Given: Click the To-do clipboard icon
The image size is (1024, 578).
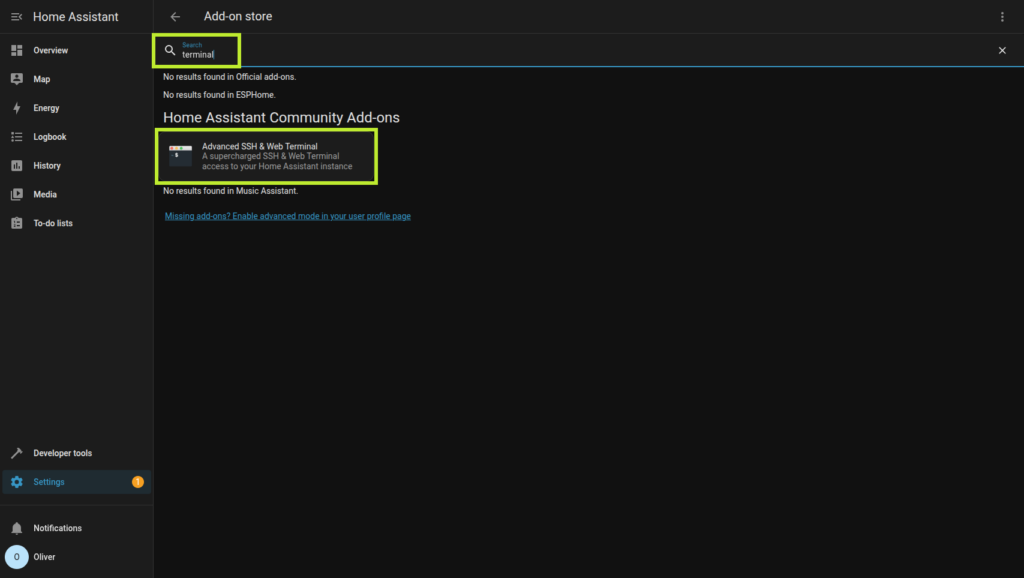Looking at the screenshot, I should coord(17,223).
